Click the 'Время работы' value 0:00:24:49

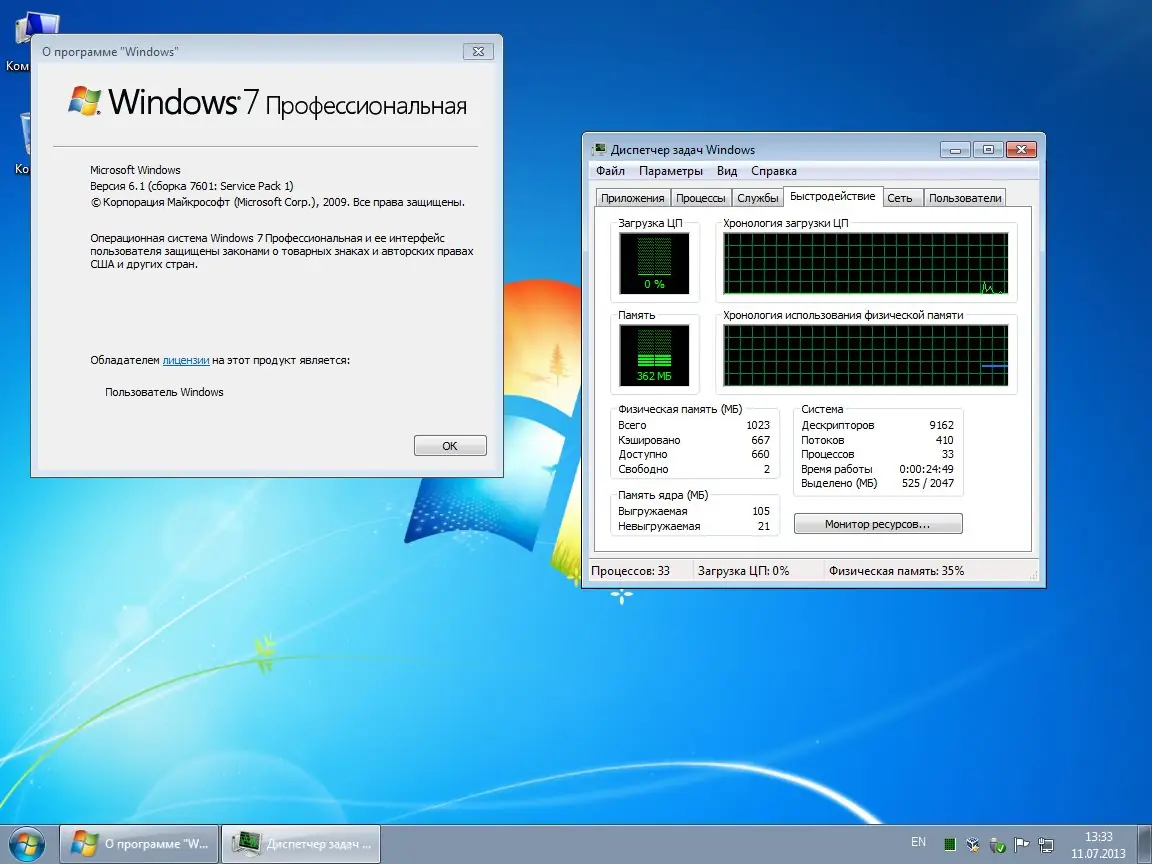coord(926,469)
